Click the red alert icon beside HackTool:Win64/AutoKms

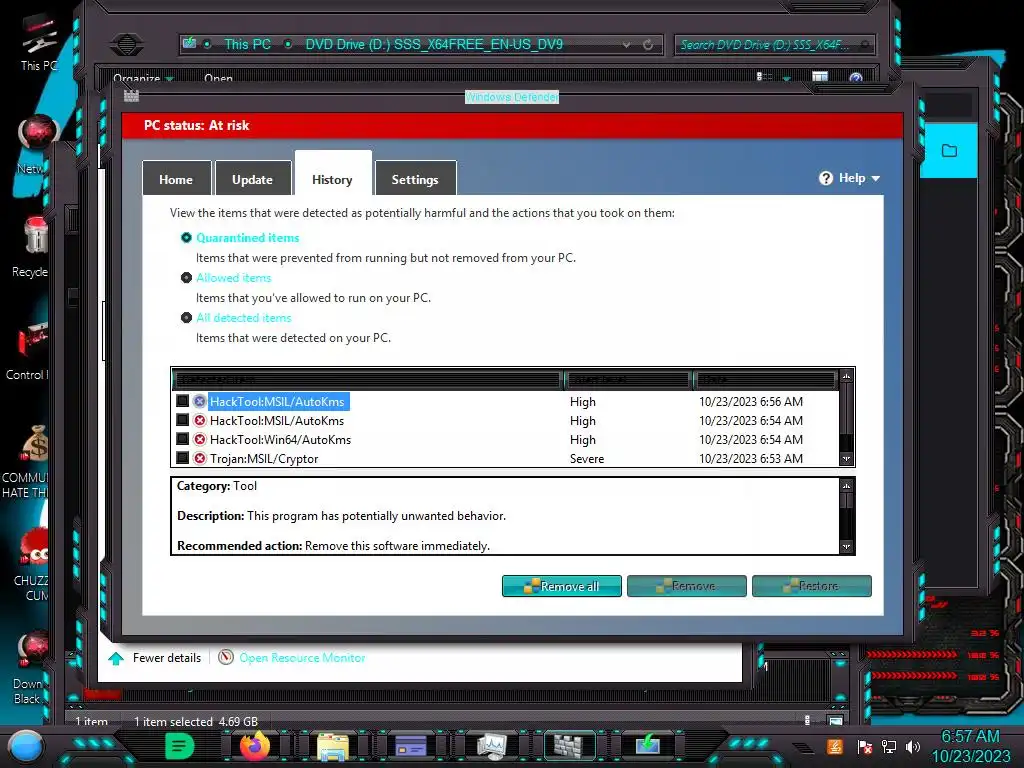coord(200,440)
